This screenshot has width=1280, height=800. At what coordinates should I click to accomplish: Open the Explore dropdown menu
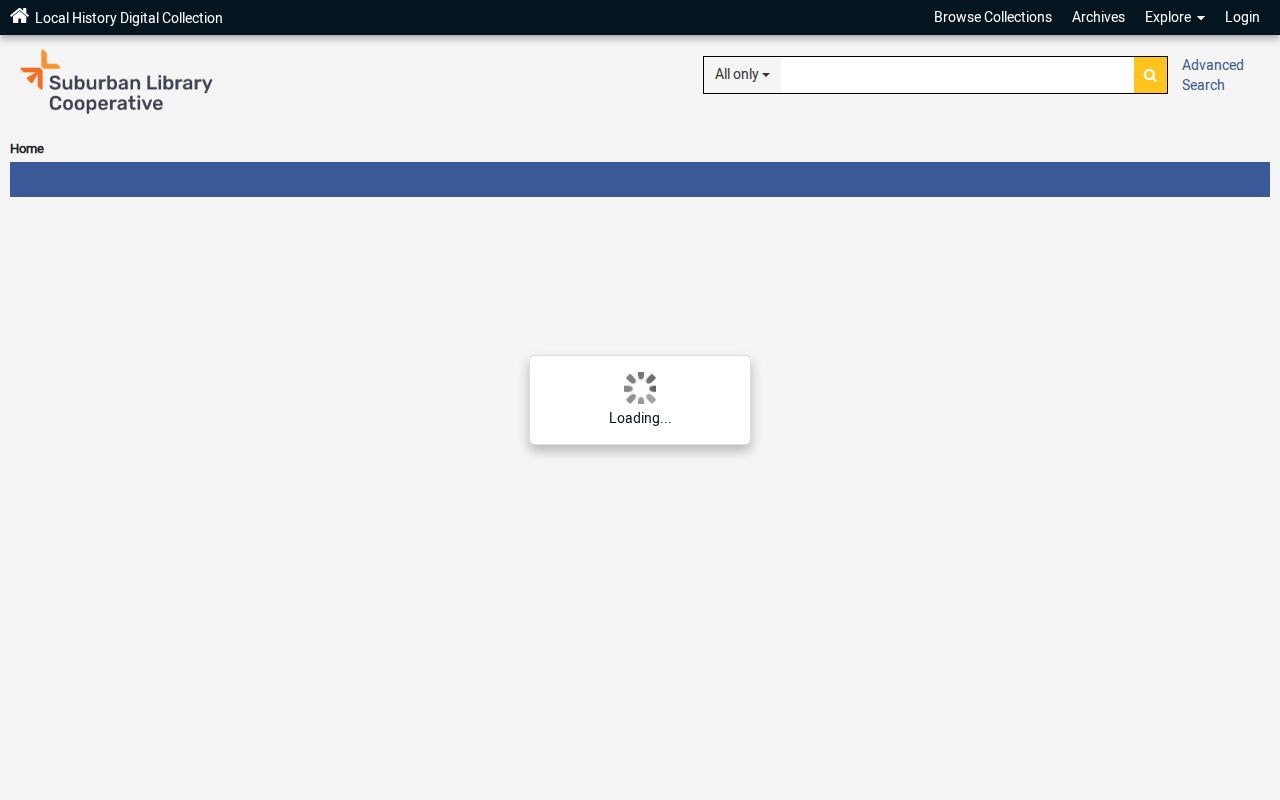point(1174,17)
